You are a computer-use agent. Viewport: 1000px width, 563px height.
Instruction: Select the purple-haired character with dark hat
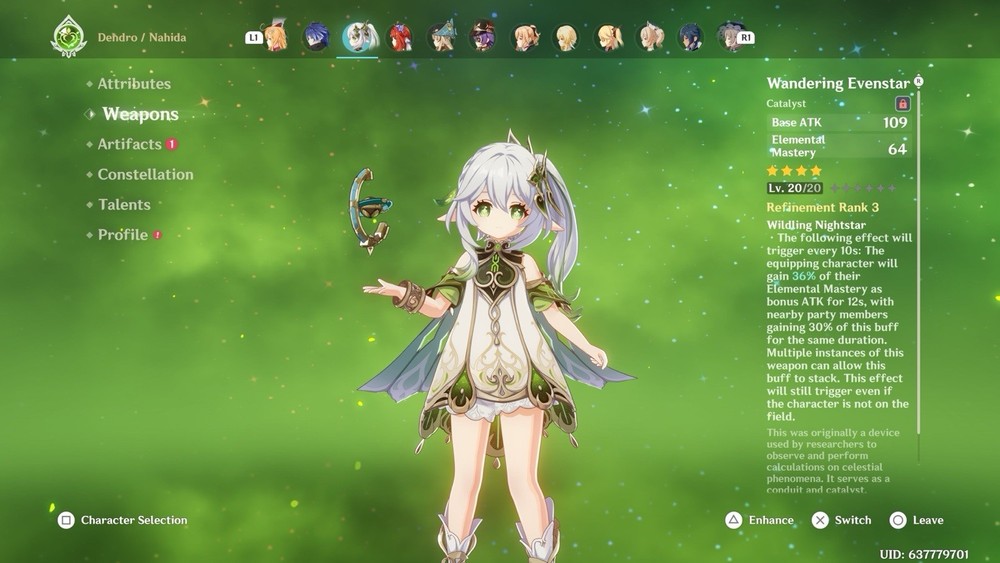[482, 37]
